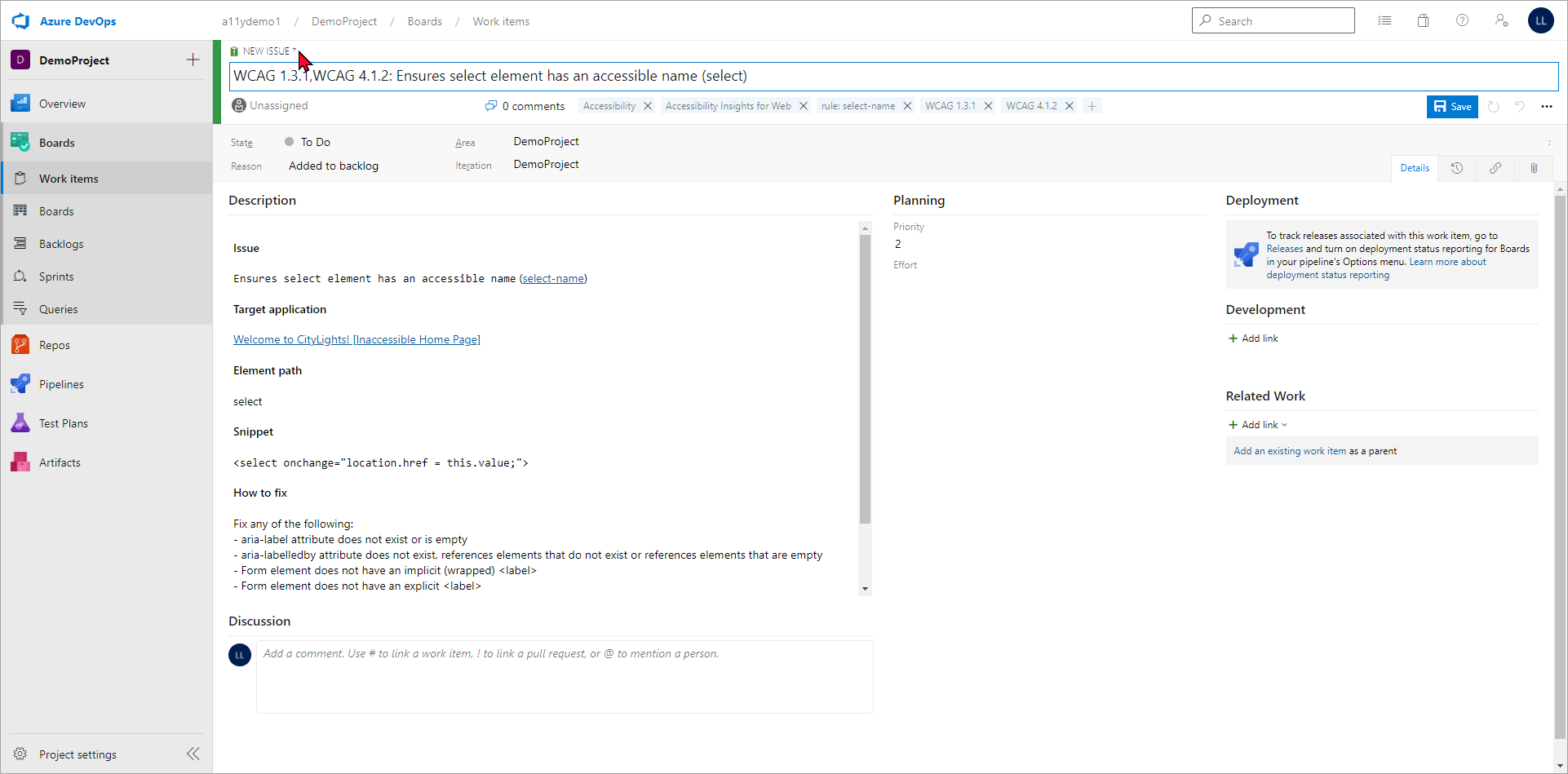Remove the WCAG 1.3.1 tag

(988, 106)
